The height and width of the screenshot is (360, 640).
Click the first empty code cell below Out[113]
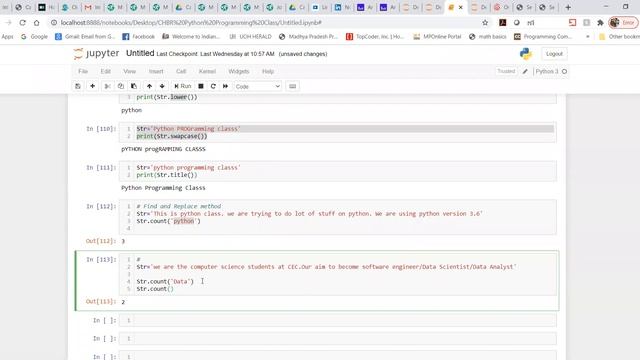coord(337,320)
